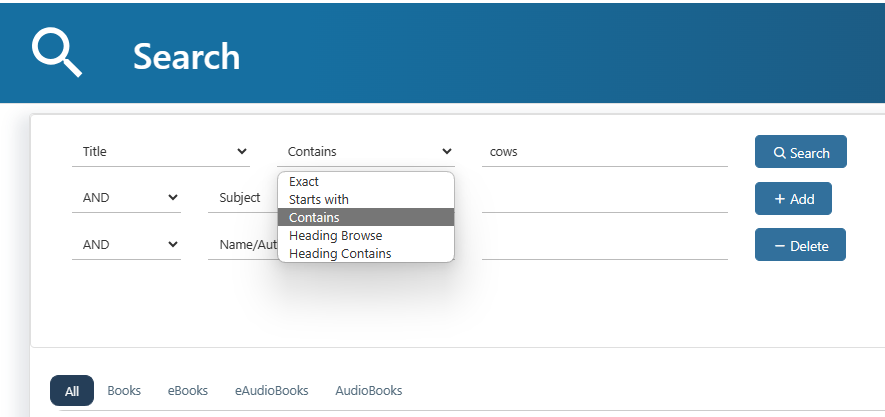Click the Search button with magnifier icon
885x417 pixels.
click(800, 152)
